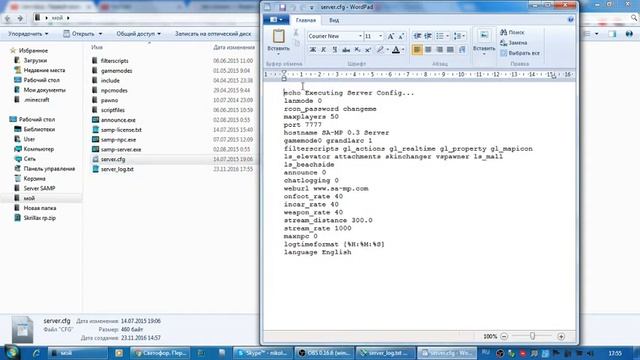Screen dimensions: 640x360
Task: Sort files by the Имя column header
Action: (x=97, y=48)
